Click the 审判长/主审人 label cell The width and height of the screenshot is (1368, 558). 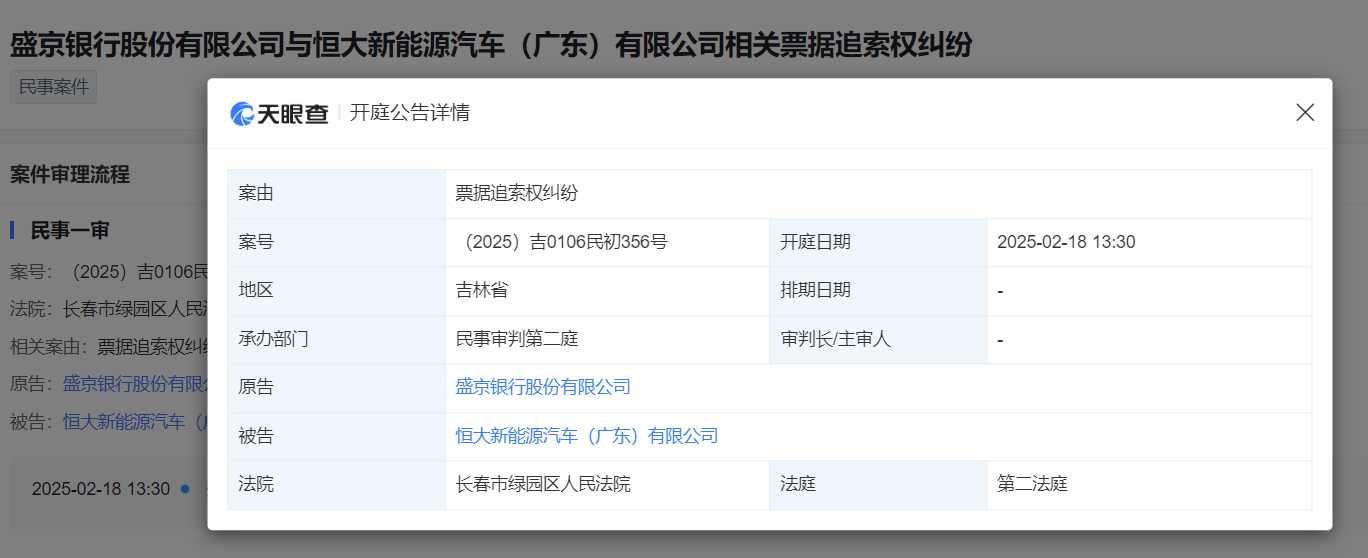tap(879, 339)
